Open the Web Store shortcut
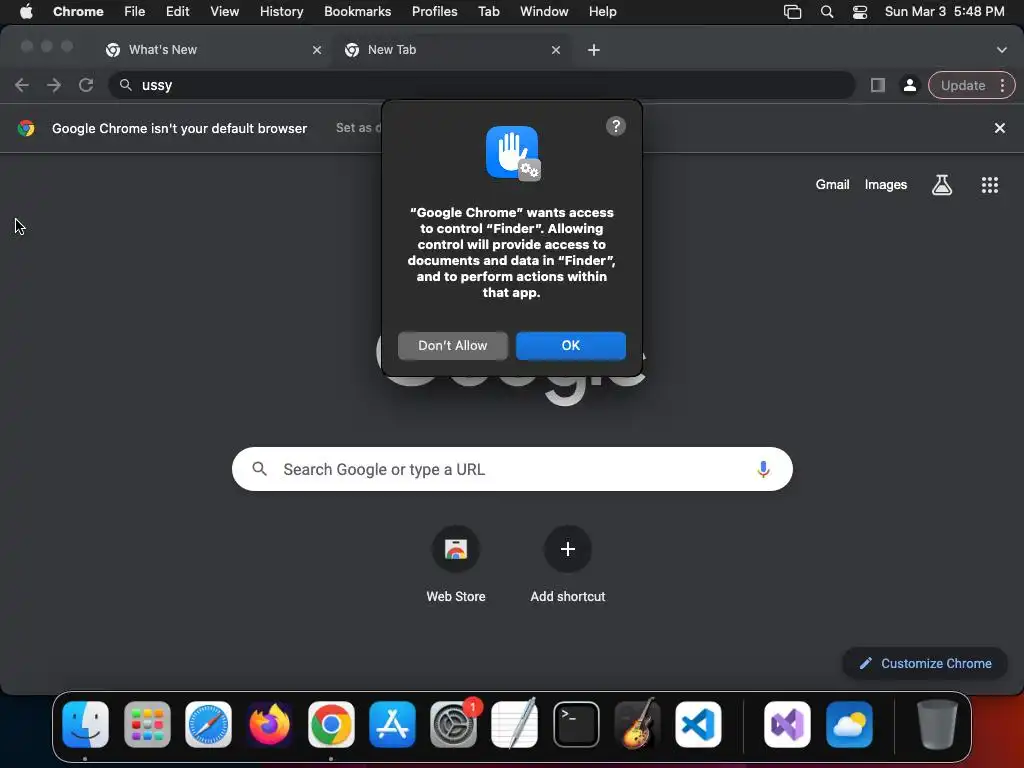The width and height of the screenshot is (1024, 768). pos(456,566)
